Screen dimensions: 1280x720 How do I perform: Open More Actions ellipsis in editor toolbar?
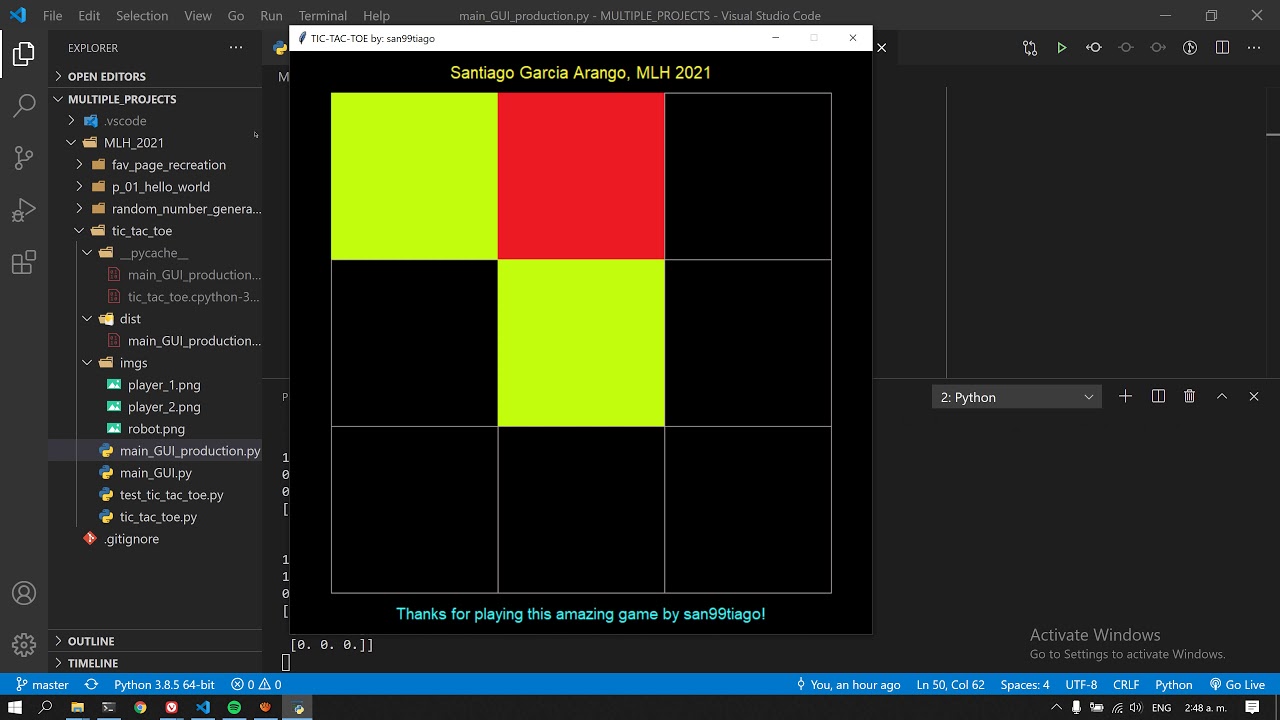pyautogui.click(x=1254, y=48)
